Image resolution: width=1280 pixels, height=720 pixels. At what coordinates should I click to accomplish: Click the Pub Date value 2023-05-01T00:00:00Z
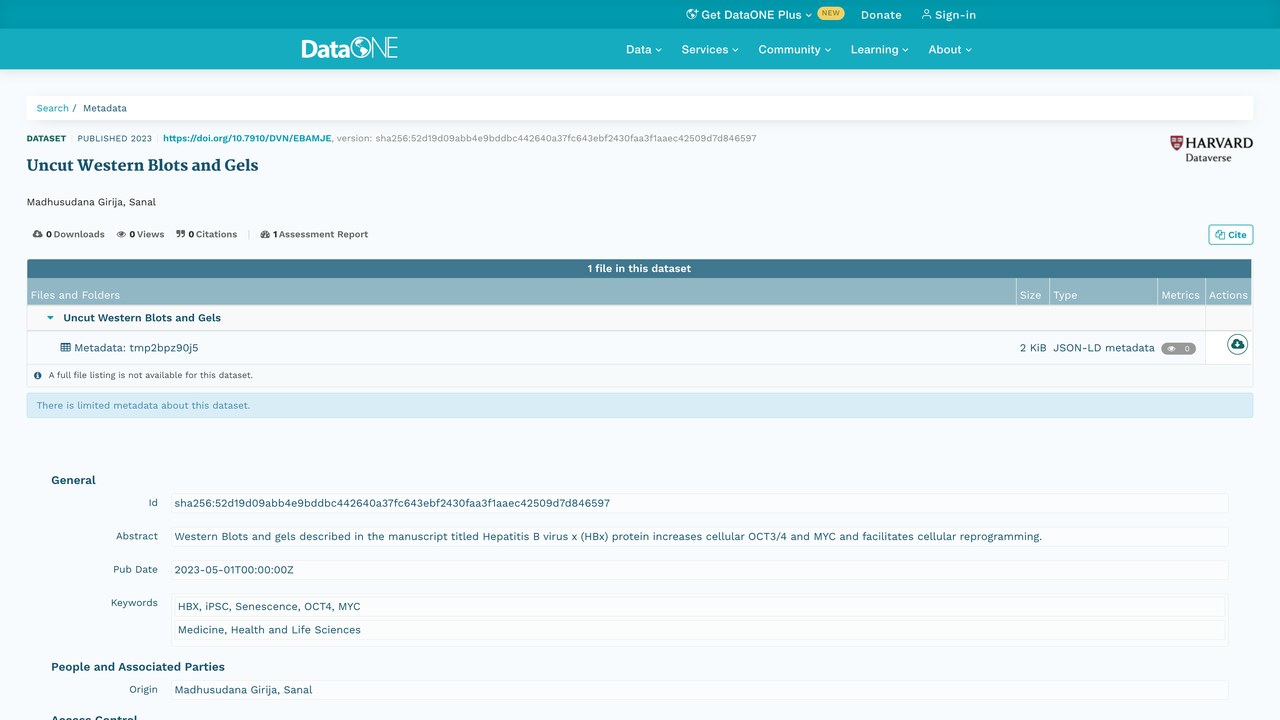tap(234, 570)
